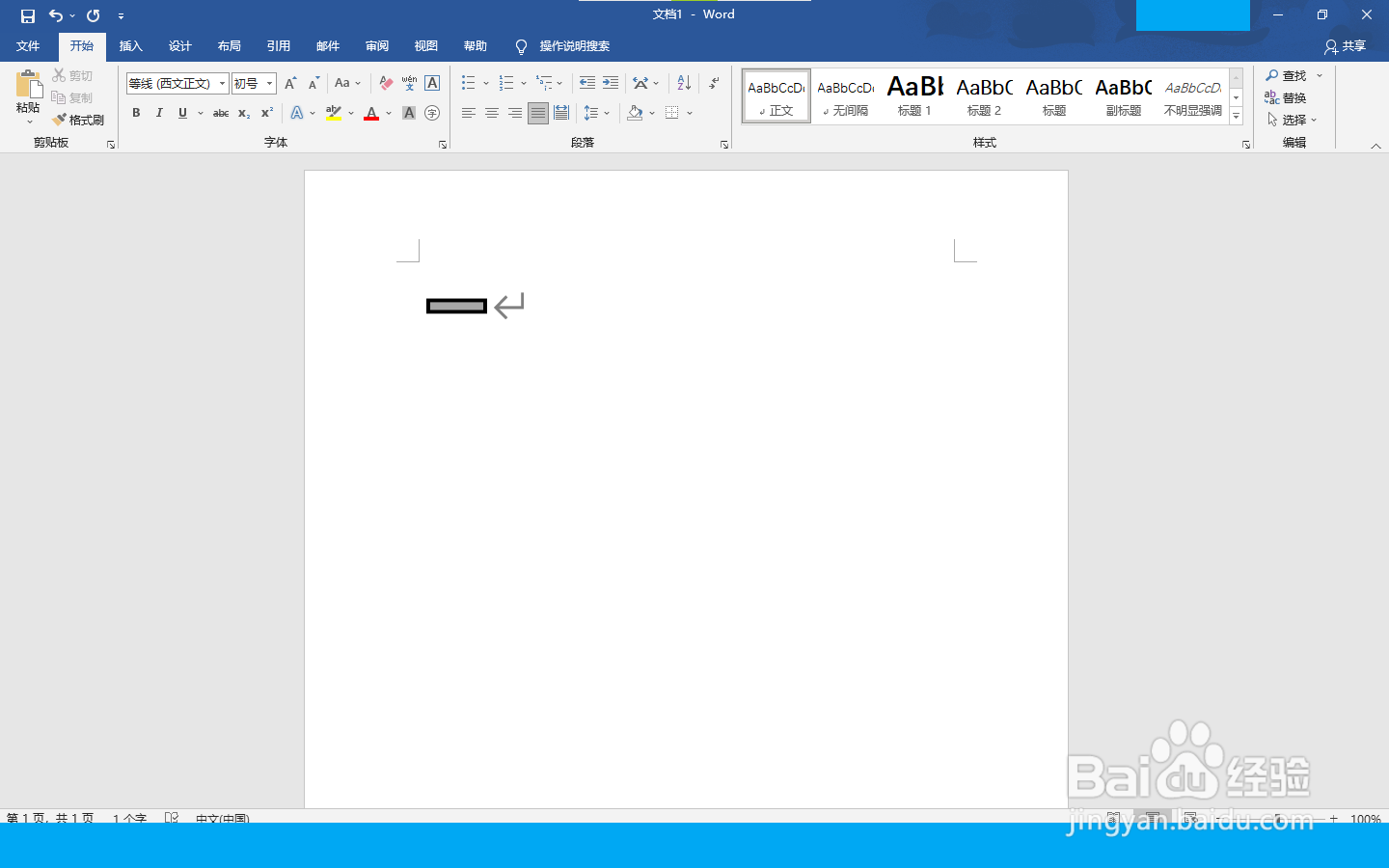
Task: Open the phonetic guide (wén) icon
Action: pos(409,83)
